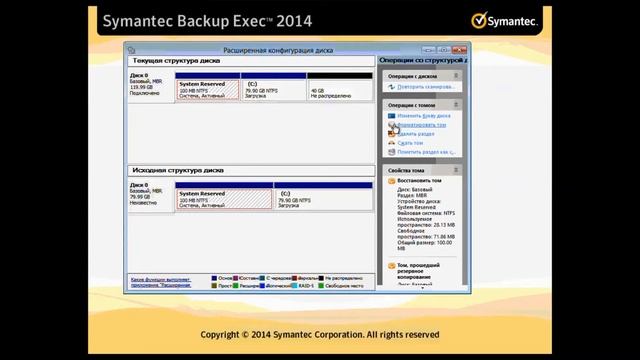Minimize the advanced disk configuration window

(429, 50)
